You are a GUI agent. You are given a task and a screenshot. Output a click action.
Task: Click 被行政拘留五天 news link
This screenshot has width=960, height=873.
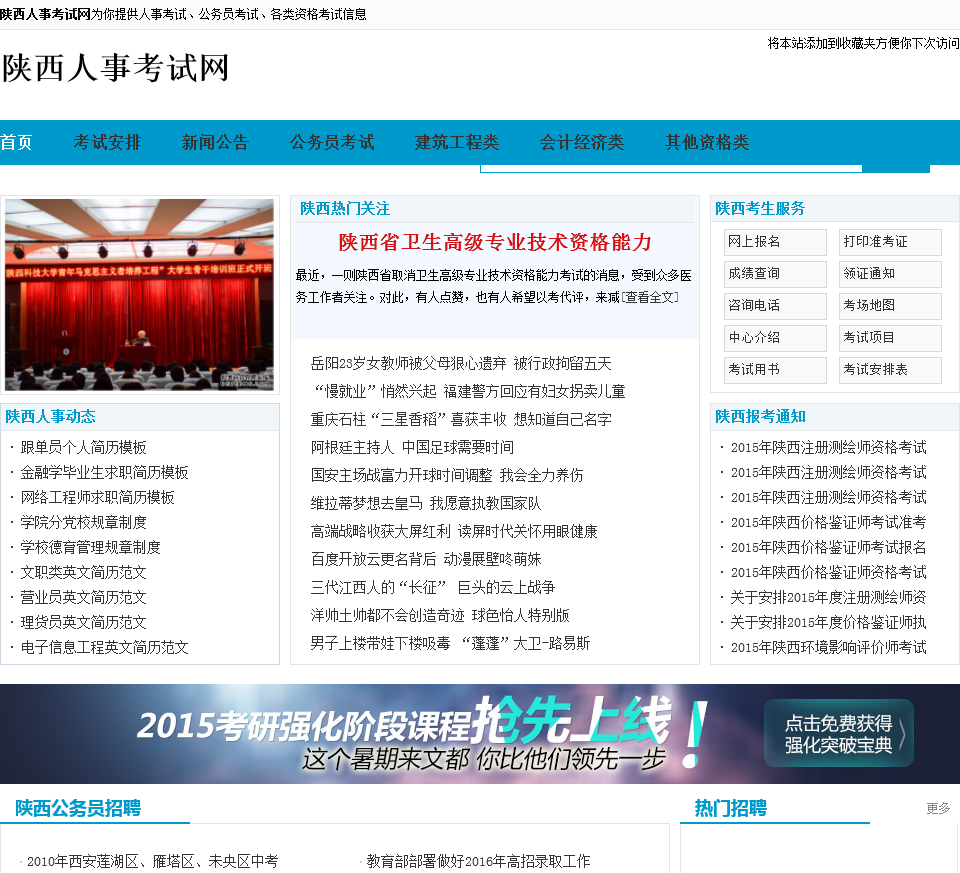(x=562, y=364)
